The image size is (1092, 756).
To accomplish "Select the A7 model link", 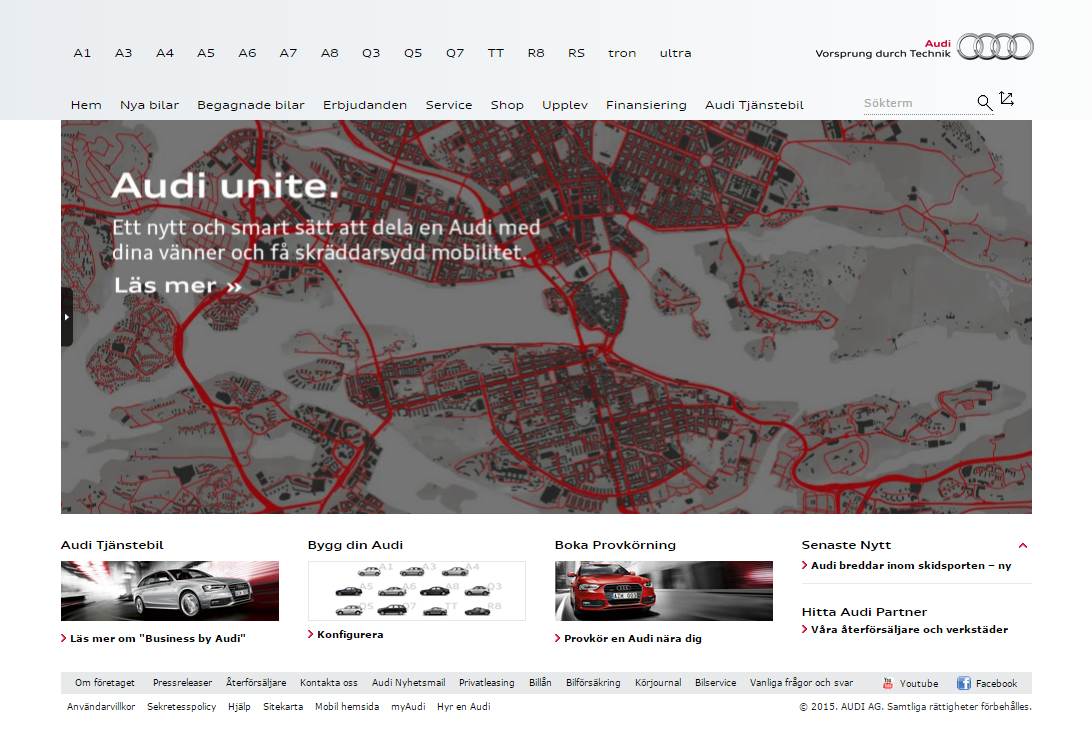I will pyautogui.click(x=288, y=53).
